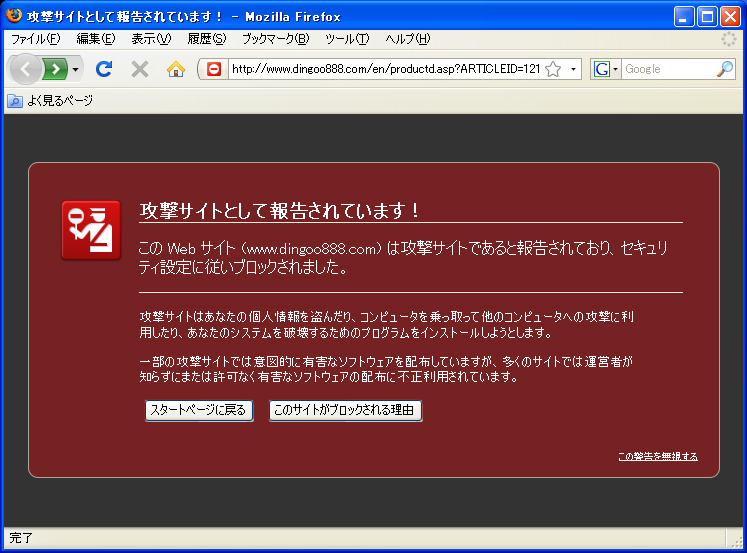The width and height of the screenshot is (747, 553).
Task: Open the ブックマーク(B) menu
Action: tap(275, 39)
